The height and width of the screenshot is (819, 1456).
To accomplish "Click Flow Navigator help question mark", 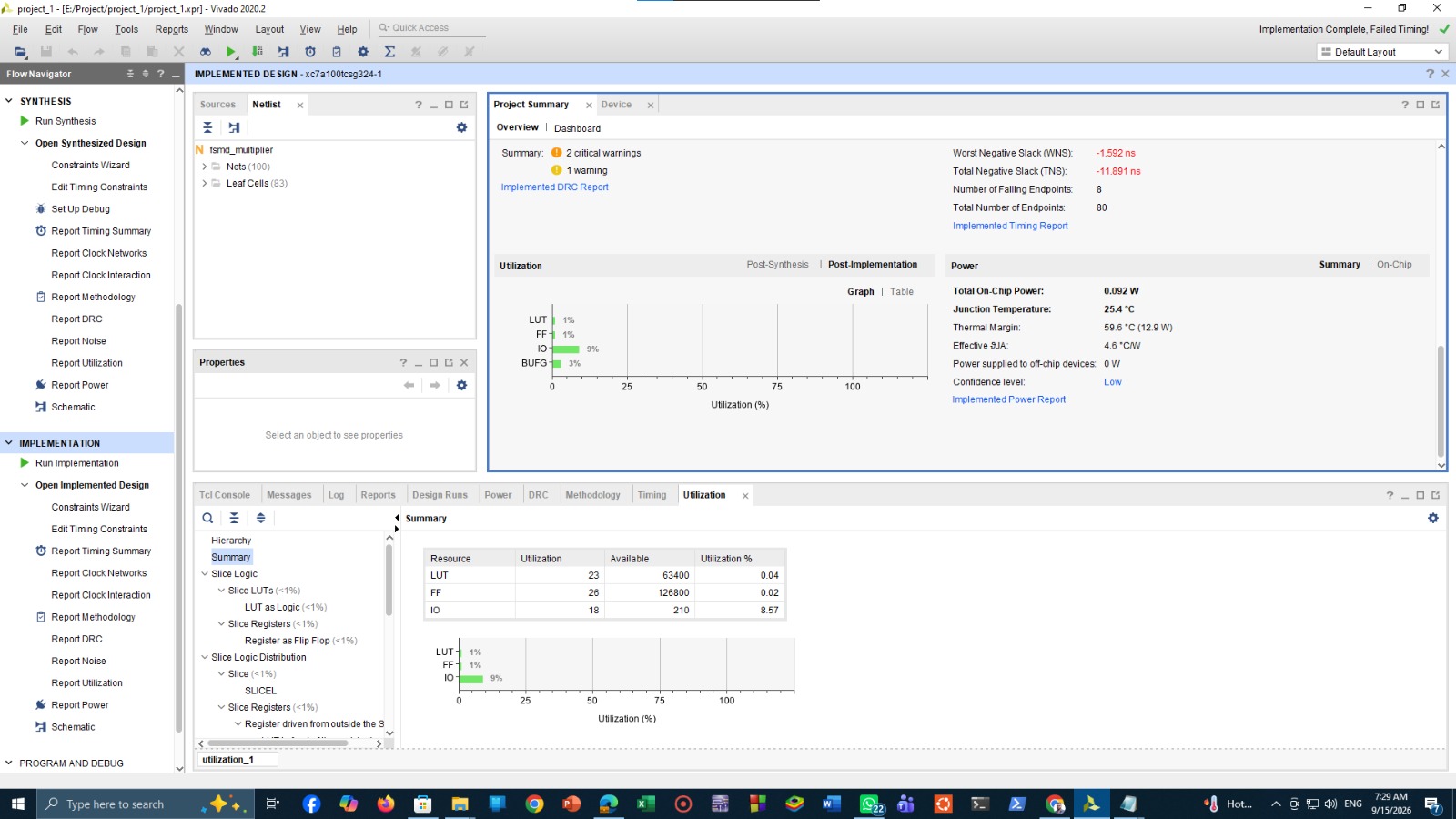I will (161, 74).
